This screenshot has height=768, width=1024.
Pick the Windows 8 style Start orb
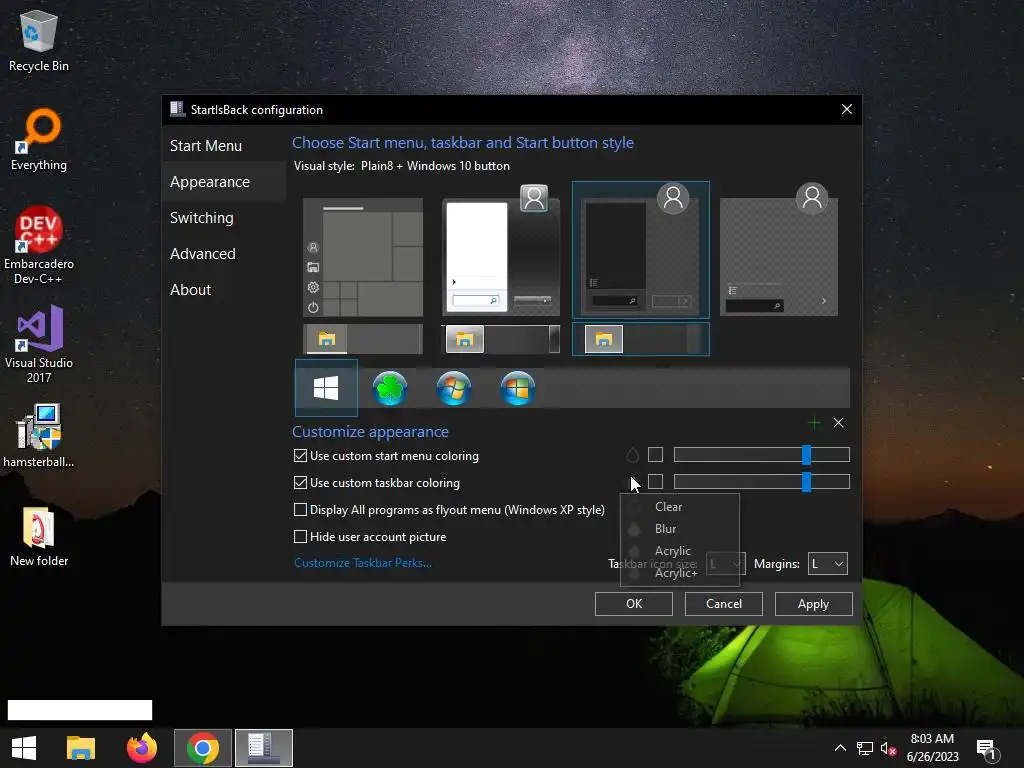pos(517,388)
